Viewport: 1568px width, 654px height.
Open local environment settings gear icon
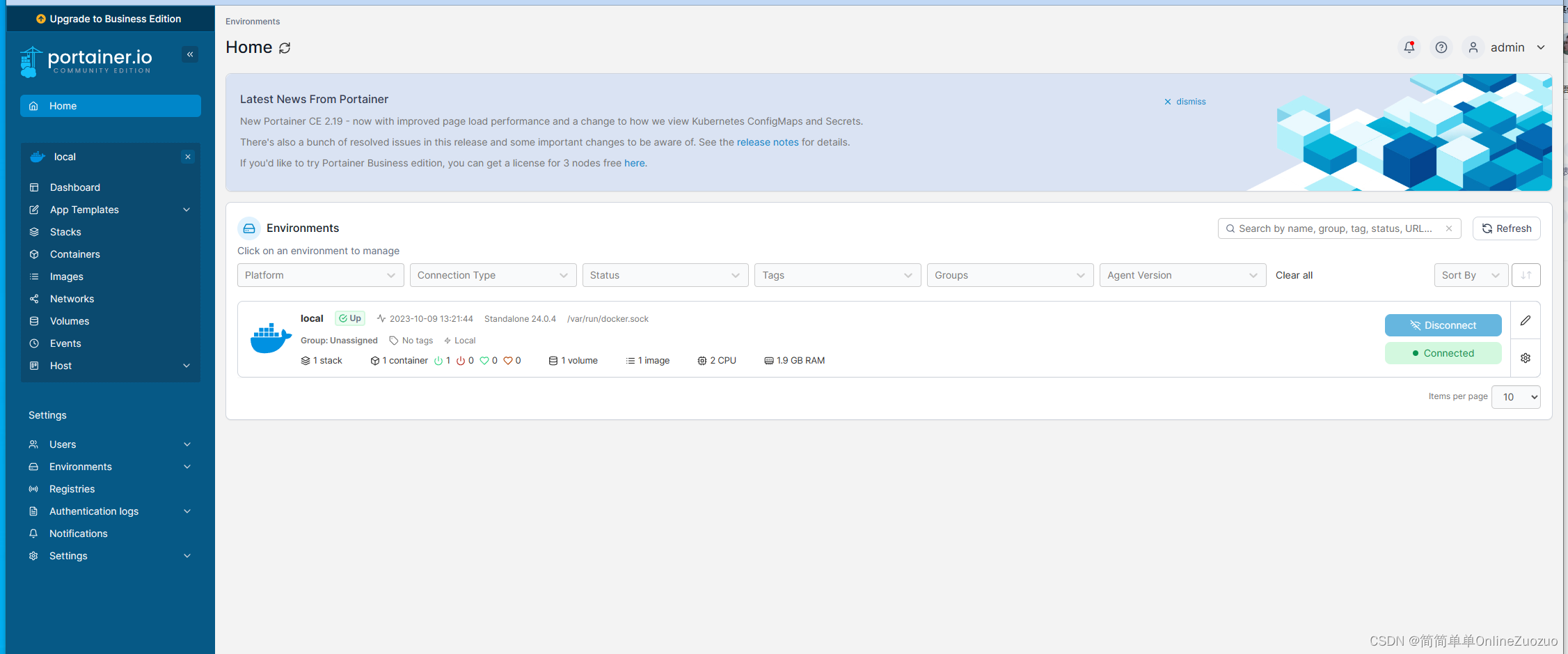click(x=1526, y=358)
